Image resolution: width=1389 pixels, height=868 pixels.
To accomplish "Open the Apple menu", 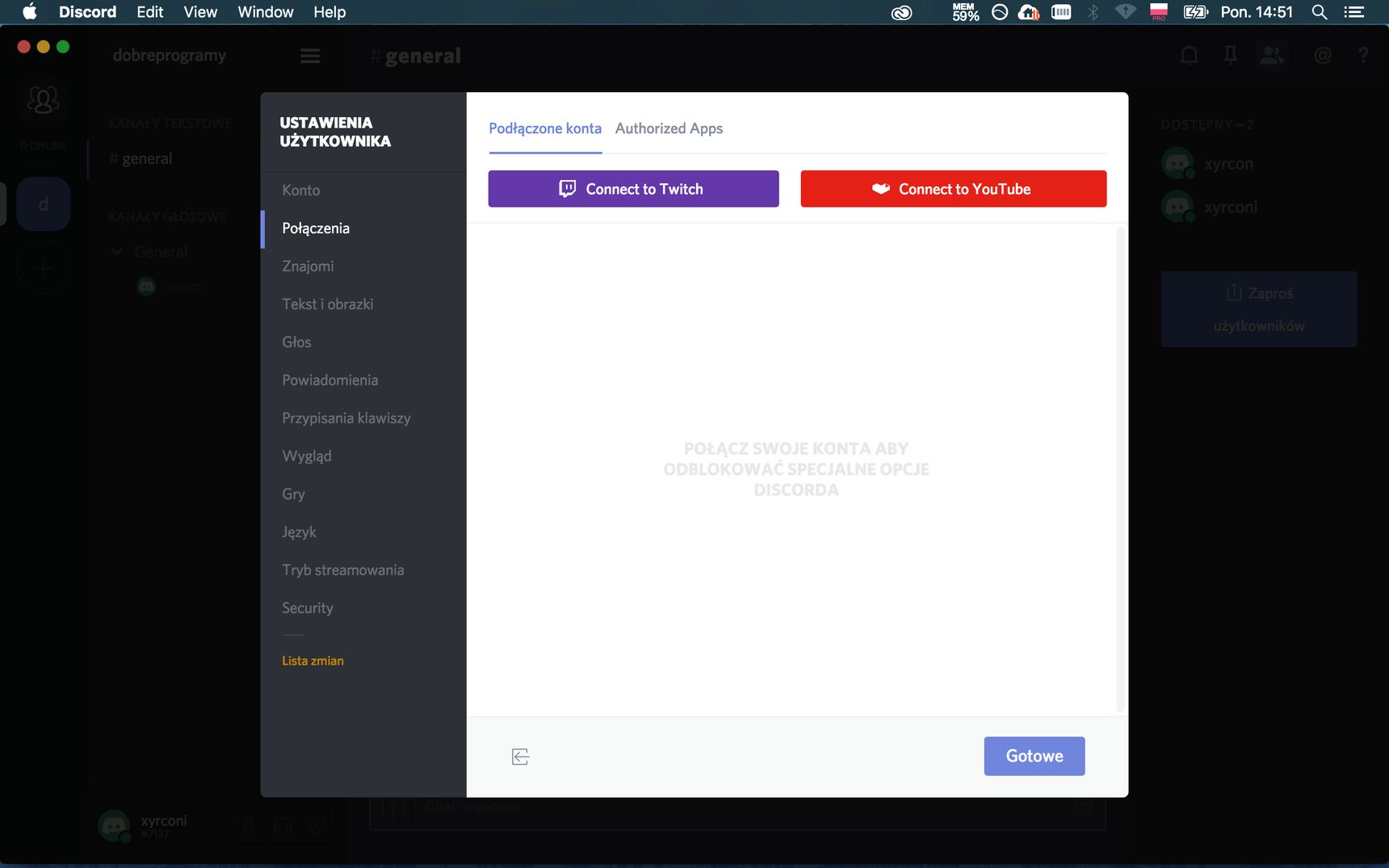I will [x=30, y=12].
